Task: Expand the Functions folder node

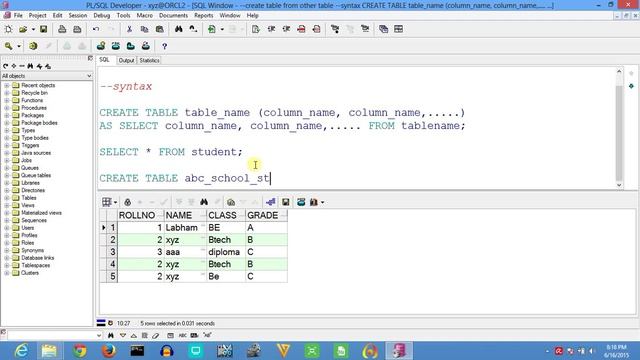Action: pyautogui.click(x=7, y=100)
